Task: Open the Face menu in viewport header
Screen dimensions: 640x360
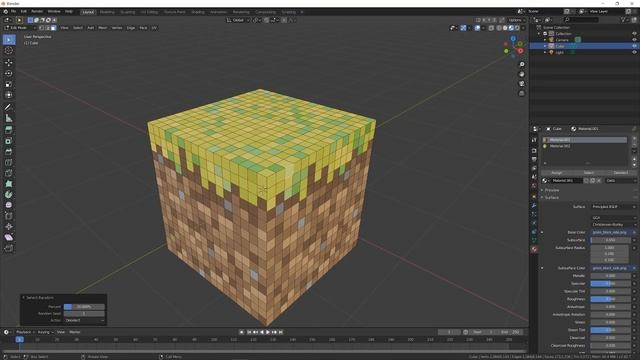Action: (143, 28)
